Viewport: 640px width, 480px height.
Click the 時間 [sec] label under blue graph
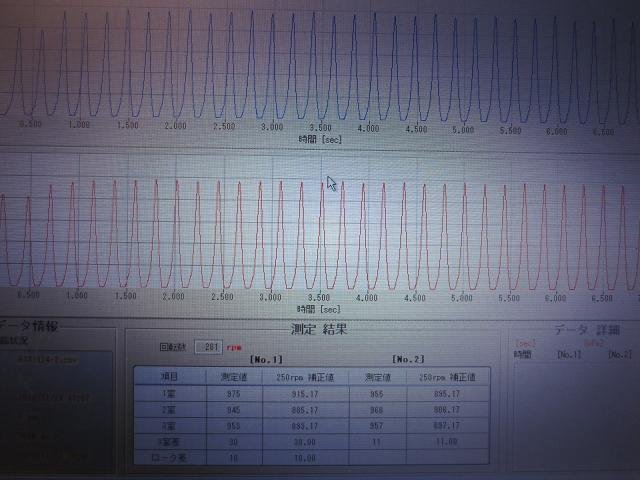point(320,139)
